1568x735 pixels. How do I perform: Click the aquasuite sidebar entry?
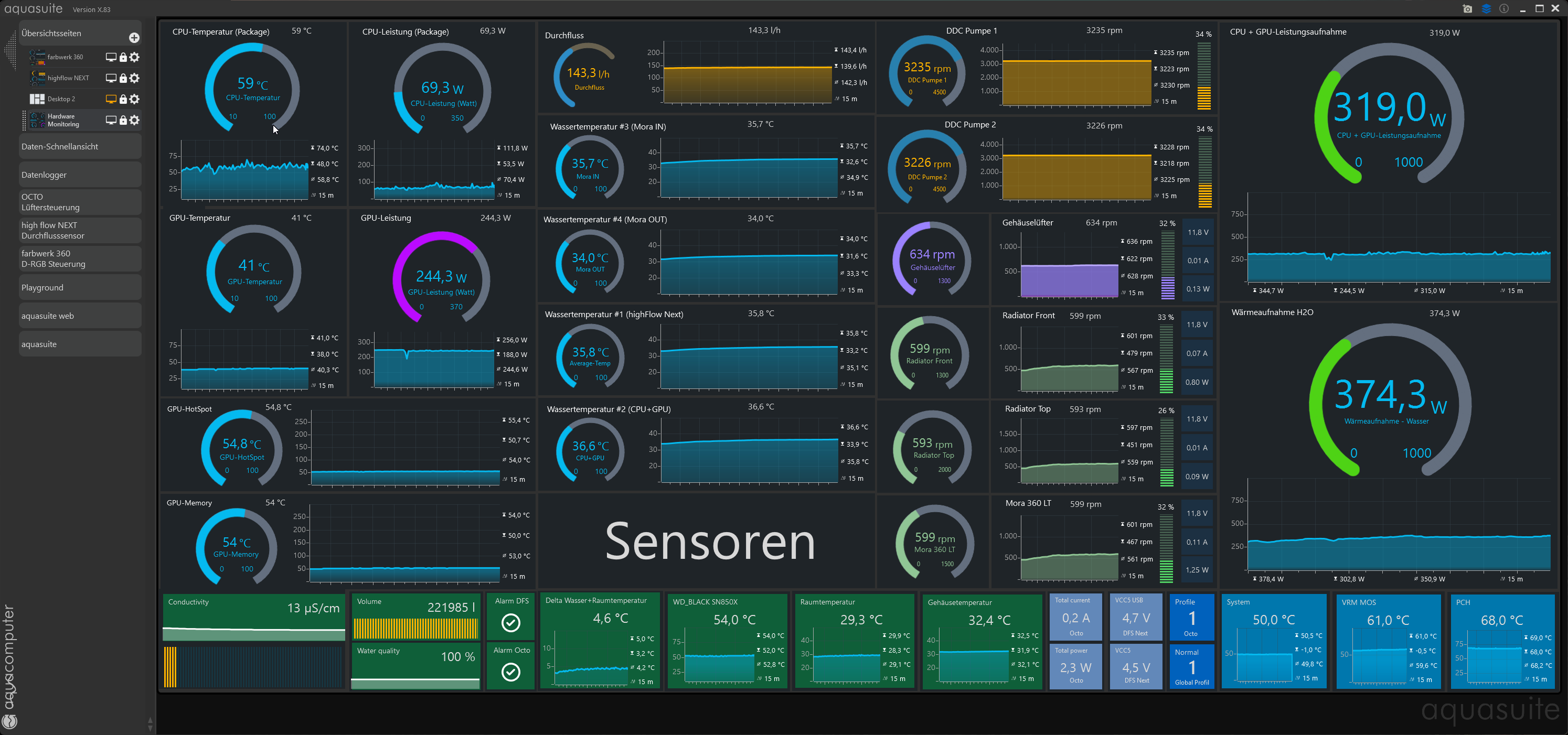(80, 344)
